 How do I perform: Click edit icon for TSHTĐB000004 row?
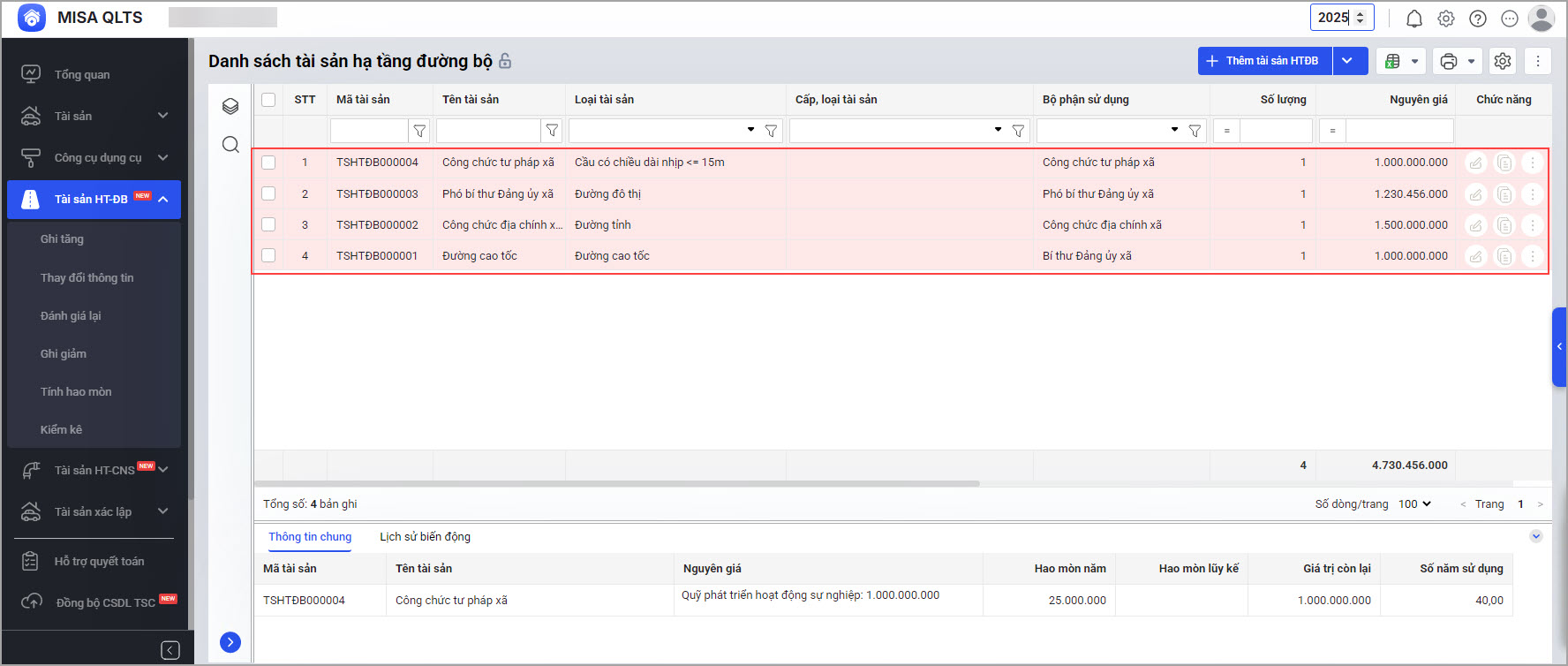1475,163
